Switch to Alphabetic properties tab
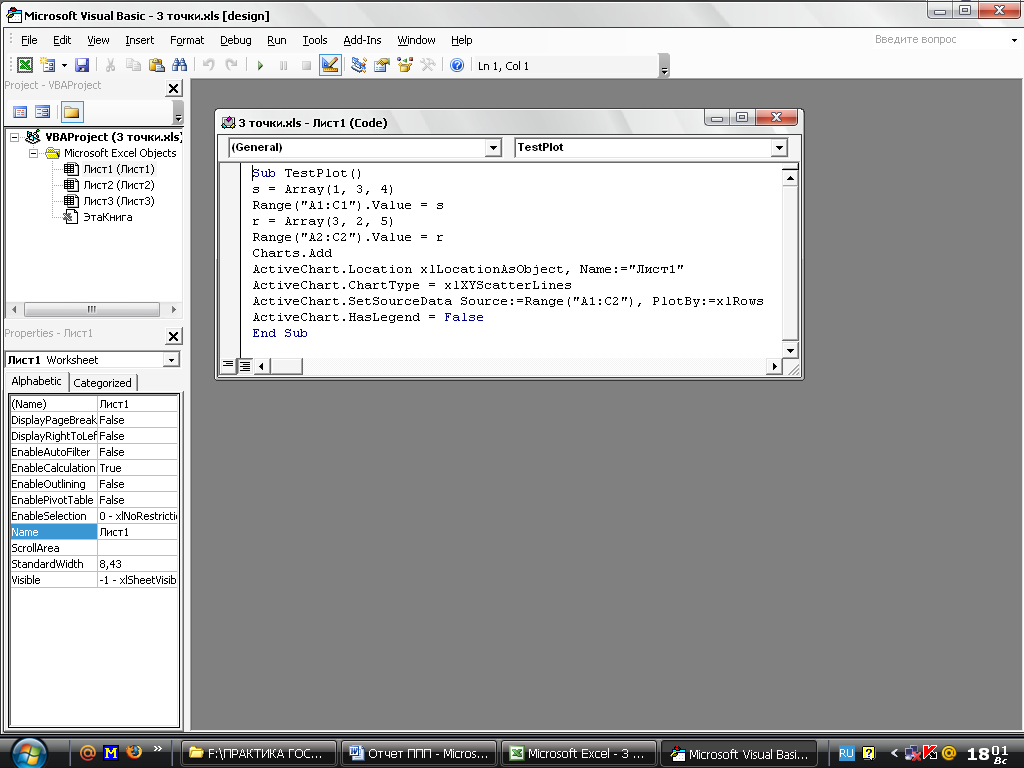 point(37,381)
